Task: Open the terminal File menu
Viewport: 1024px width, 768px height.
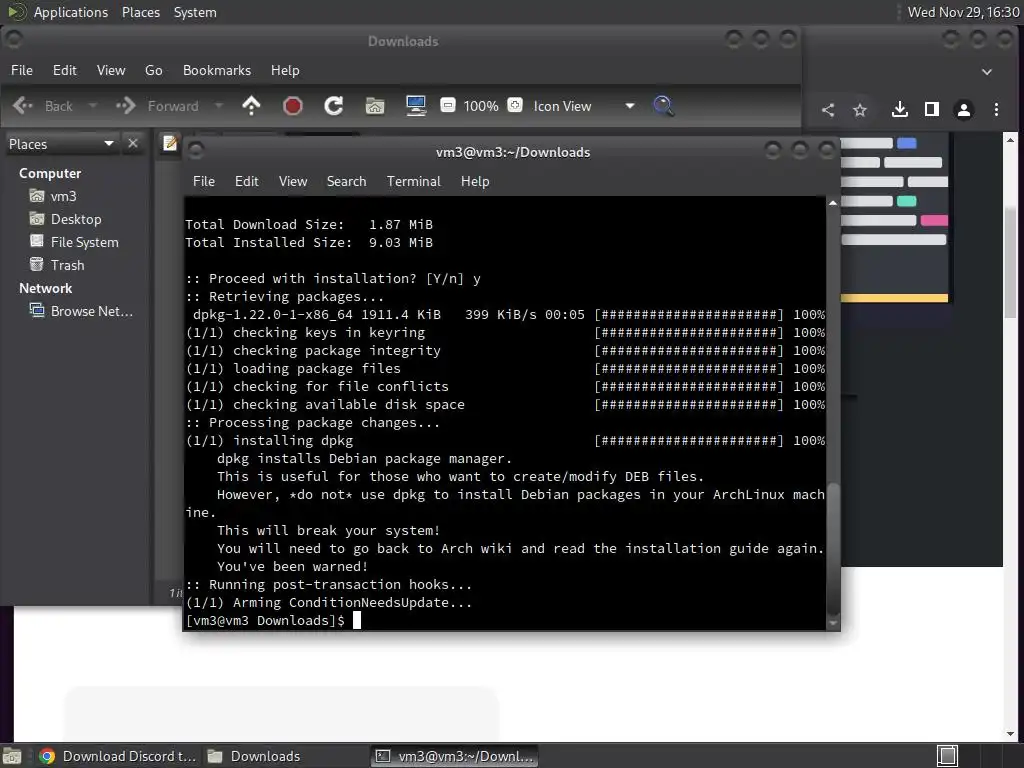Action: 204,181
